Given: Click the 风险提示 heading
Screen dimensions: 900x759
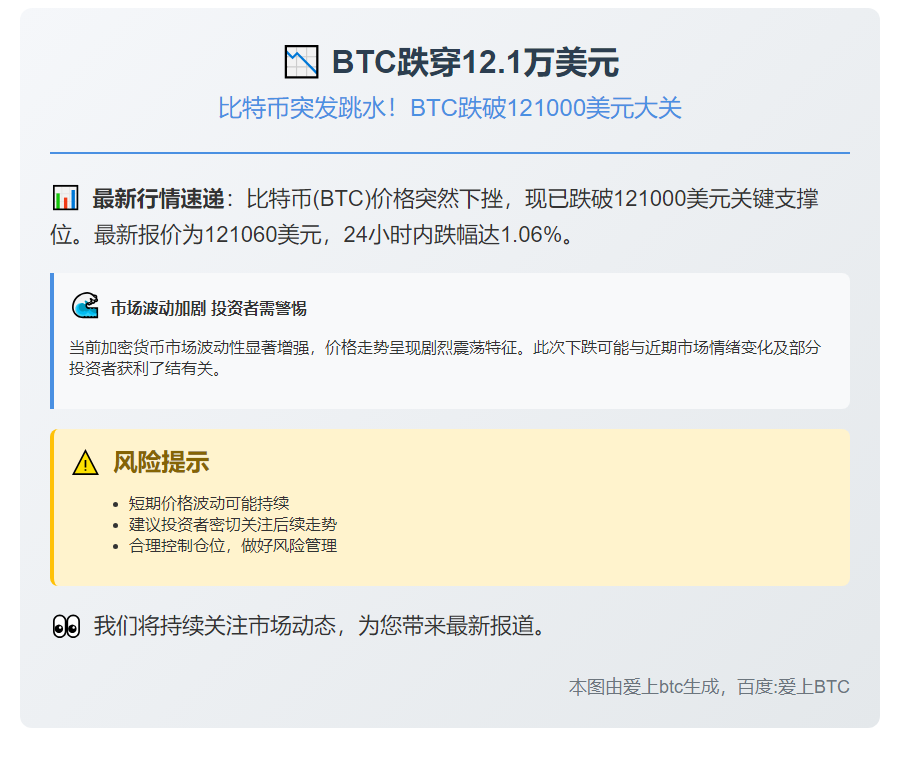Looking at the screenshot, I should coord(160,462).
